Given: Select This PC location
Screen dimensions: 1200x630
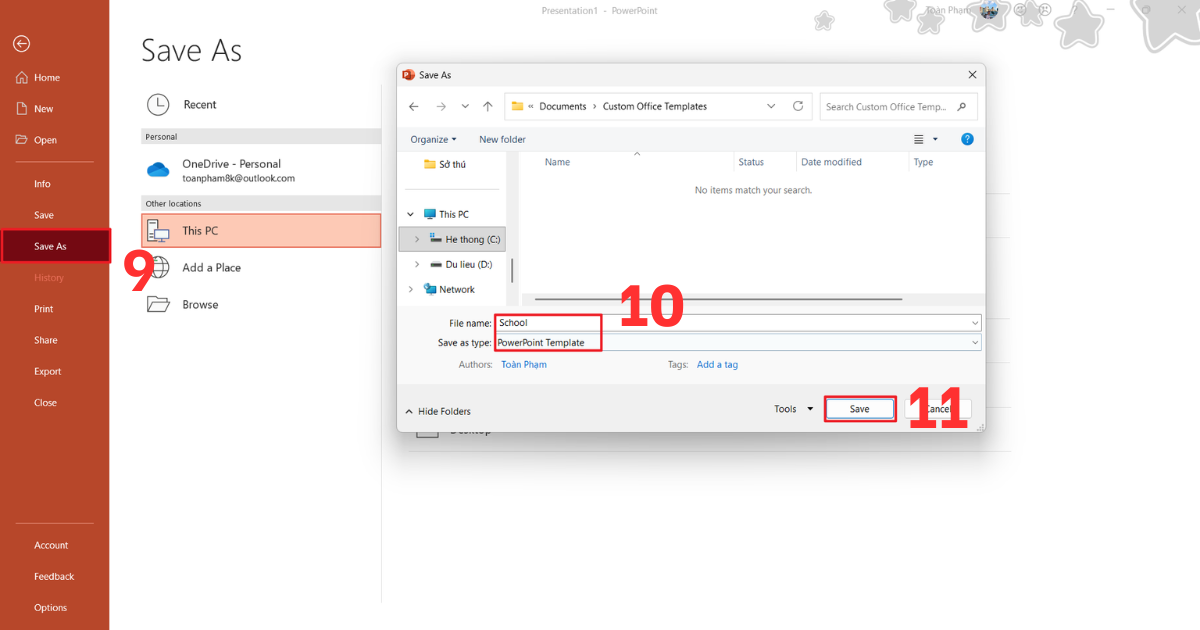Looking at the screenshot, I should [x=261, y=231].
